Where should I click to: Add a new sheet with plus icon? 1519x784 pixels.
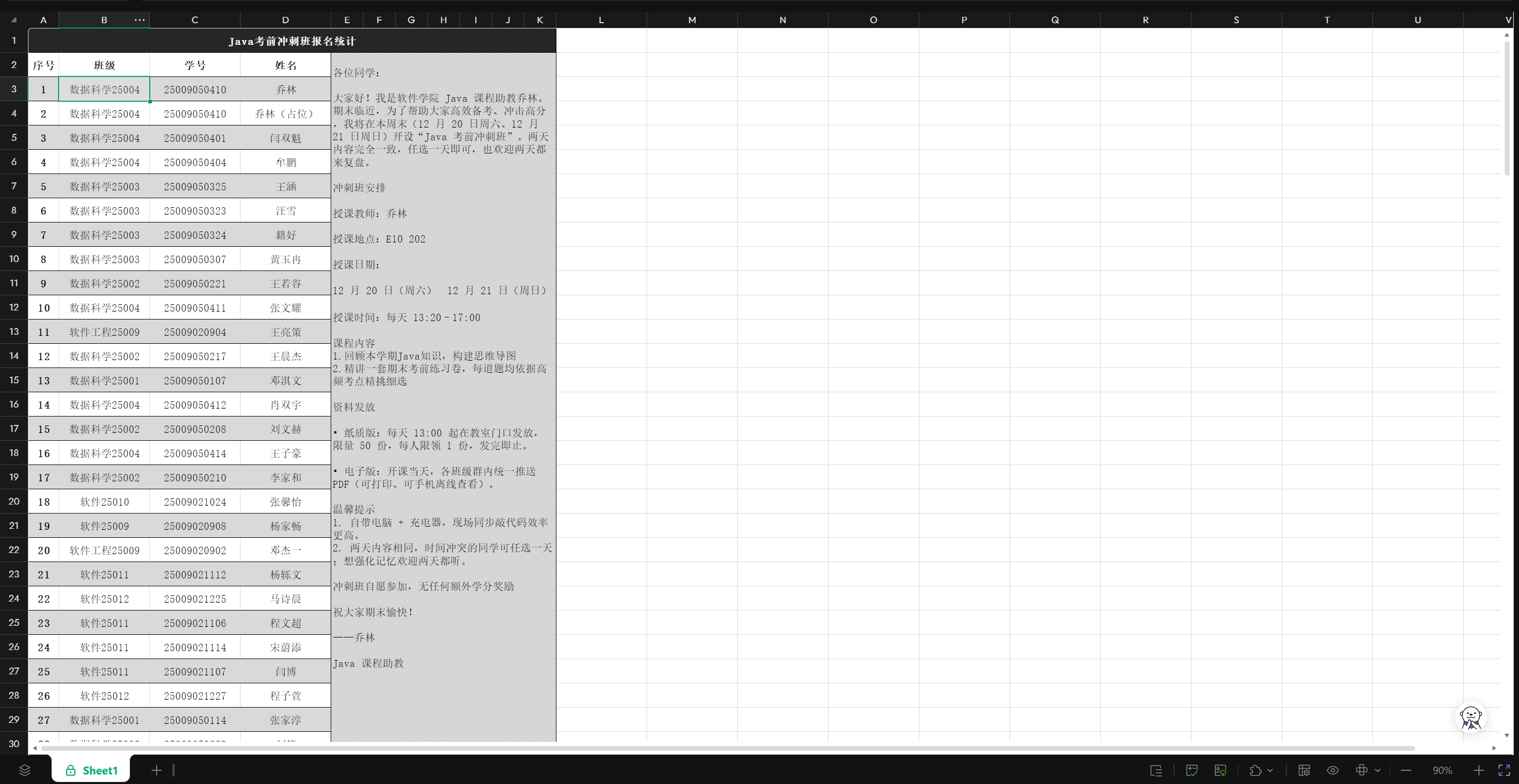coord(156,770)
